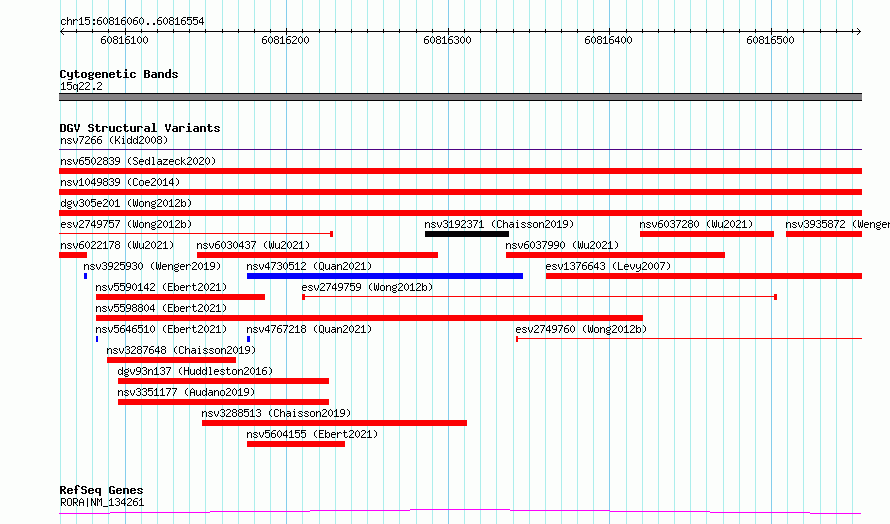Click the dgv305e201 (Wong2012b) label
The width and height of the screenshot is (890, 524).
pyautogui.click(x=126, y=203)
